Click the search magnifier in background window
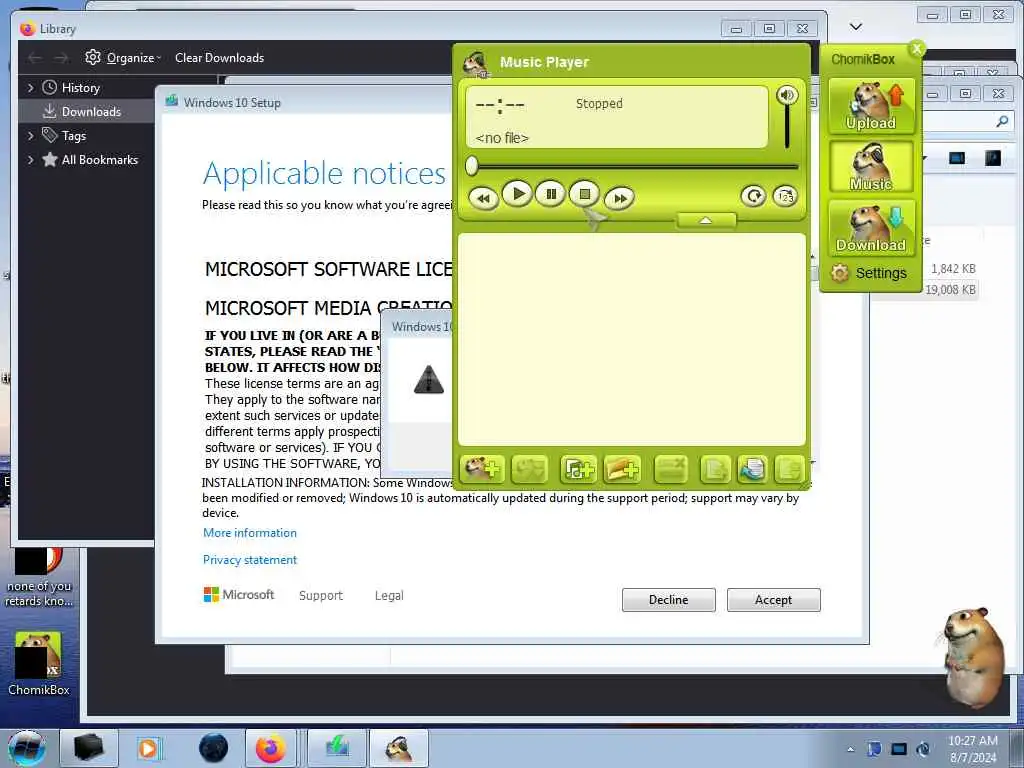This screenshot has height=768, width=1024. [x=1002, y=121]
